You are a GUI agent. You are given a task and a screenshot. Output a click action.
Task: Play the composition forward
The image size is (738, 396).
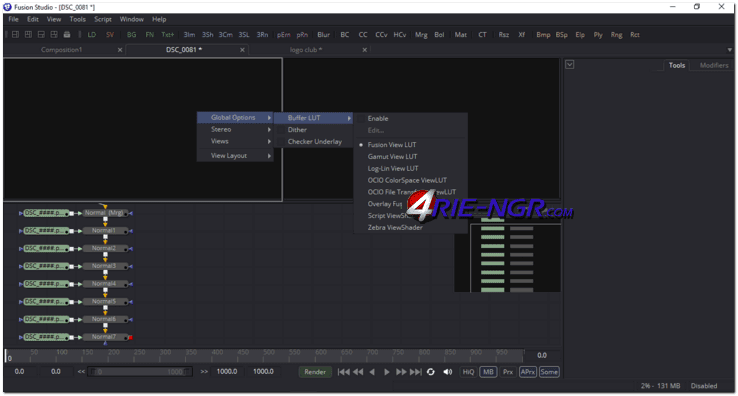(386, 372)
